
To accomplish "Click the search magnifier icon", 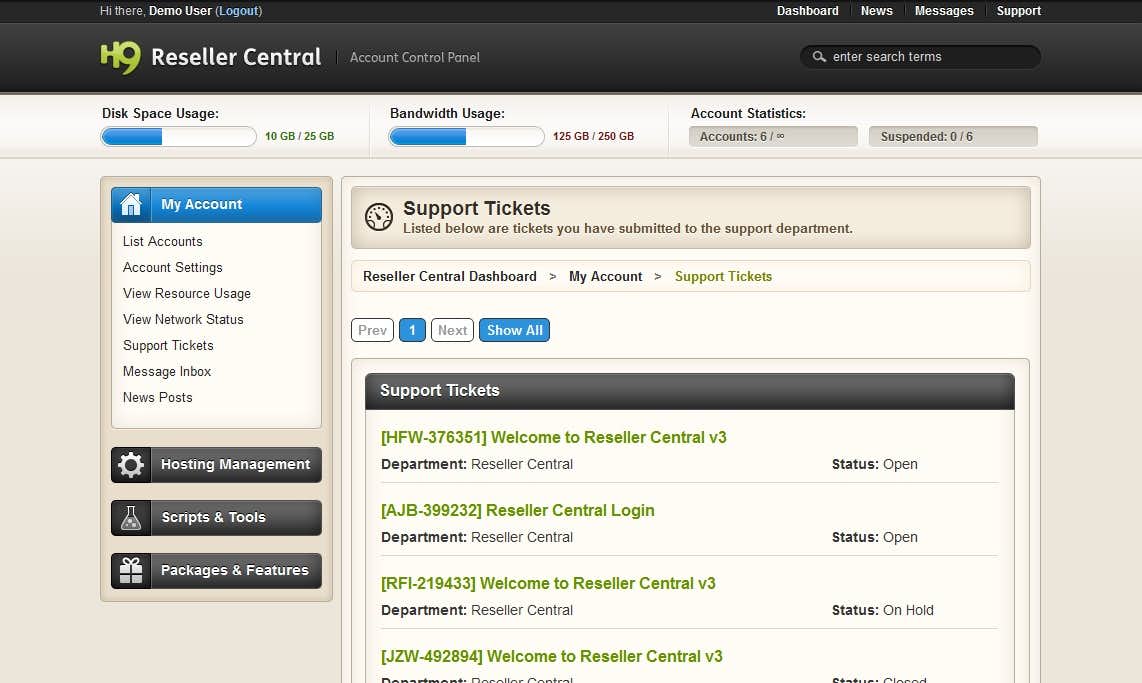I will (819, 57).
